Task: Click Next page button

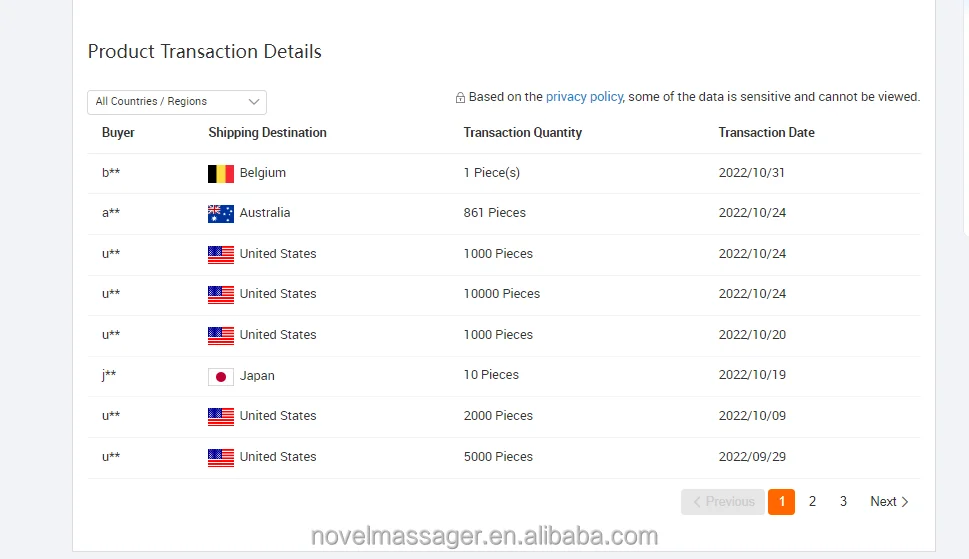Action: (x=889, y=502)
